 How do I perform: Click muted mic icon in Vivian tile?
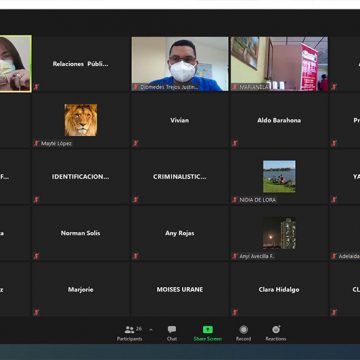(136, 143)
